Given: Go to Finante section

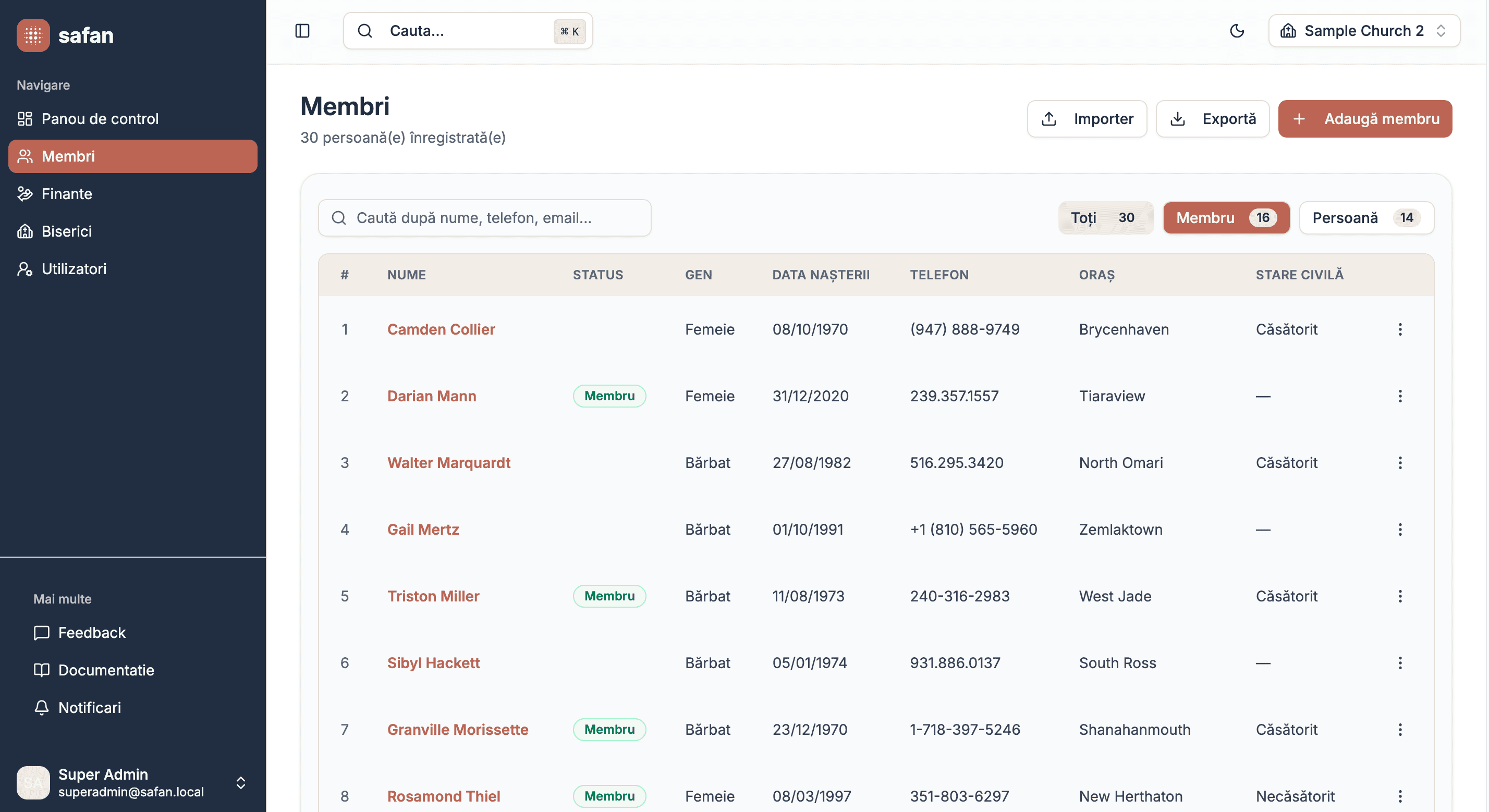Looking at the screenshot, I should pyautogui.click(x=67, y=193).
